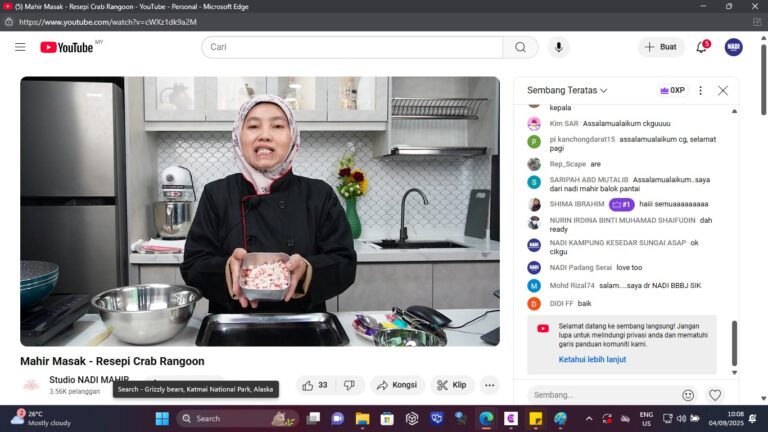Dislike the video with thumbs-down button
The image size is (768, 432).
349,385
